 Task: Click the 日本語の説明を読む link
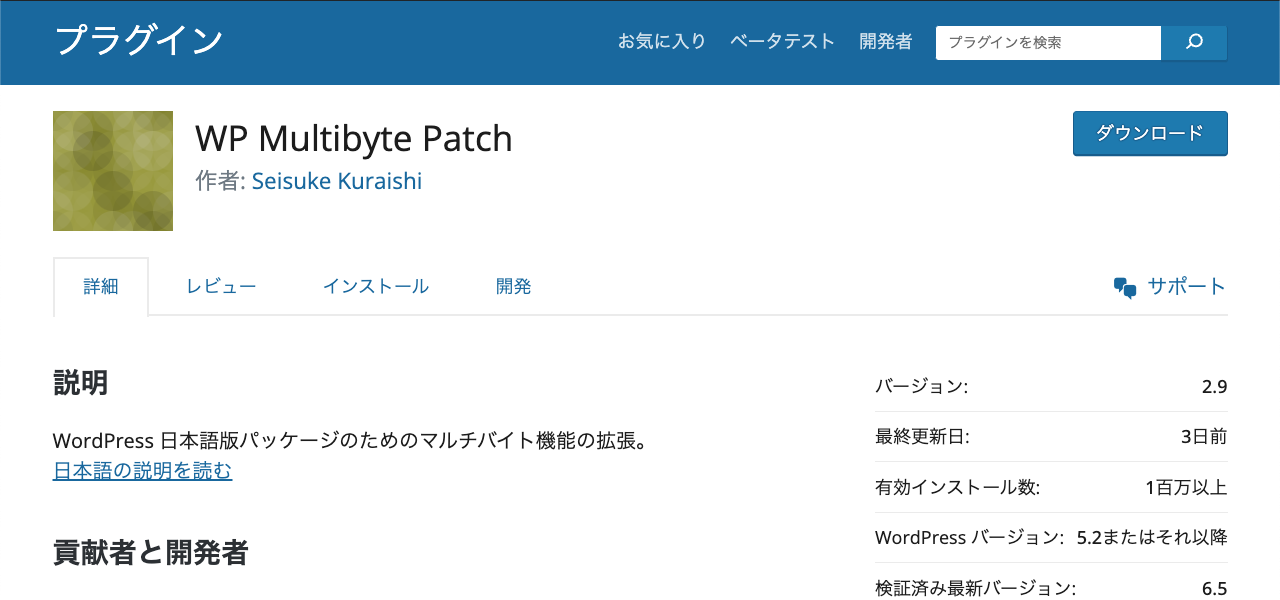coord(143,471)
